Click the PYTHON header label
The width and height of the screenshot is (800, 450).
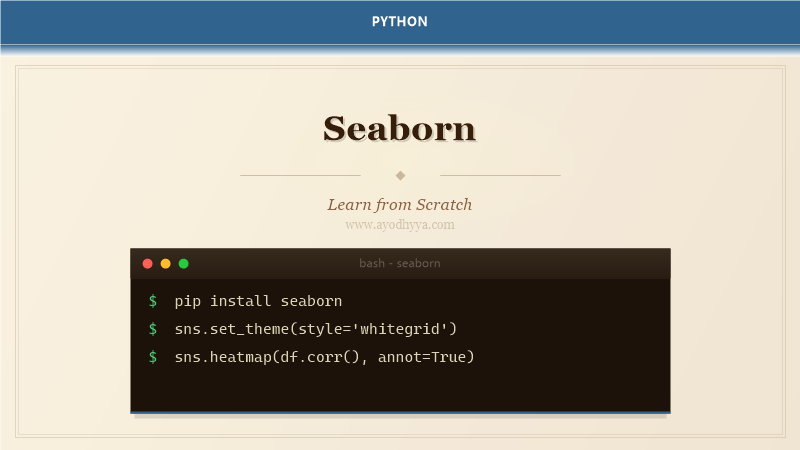pyautogui.click(x=399, y=21)
